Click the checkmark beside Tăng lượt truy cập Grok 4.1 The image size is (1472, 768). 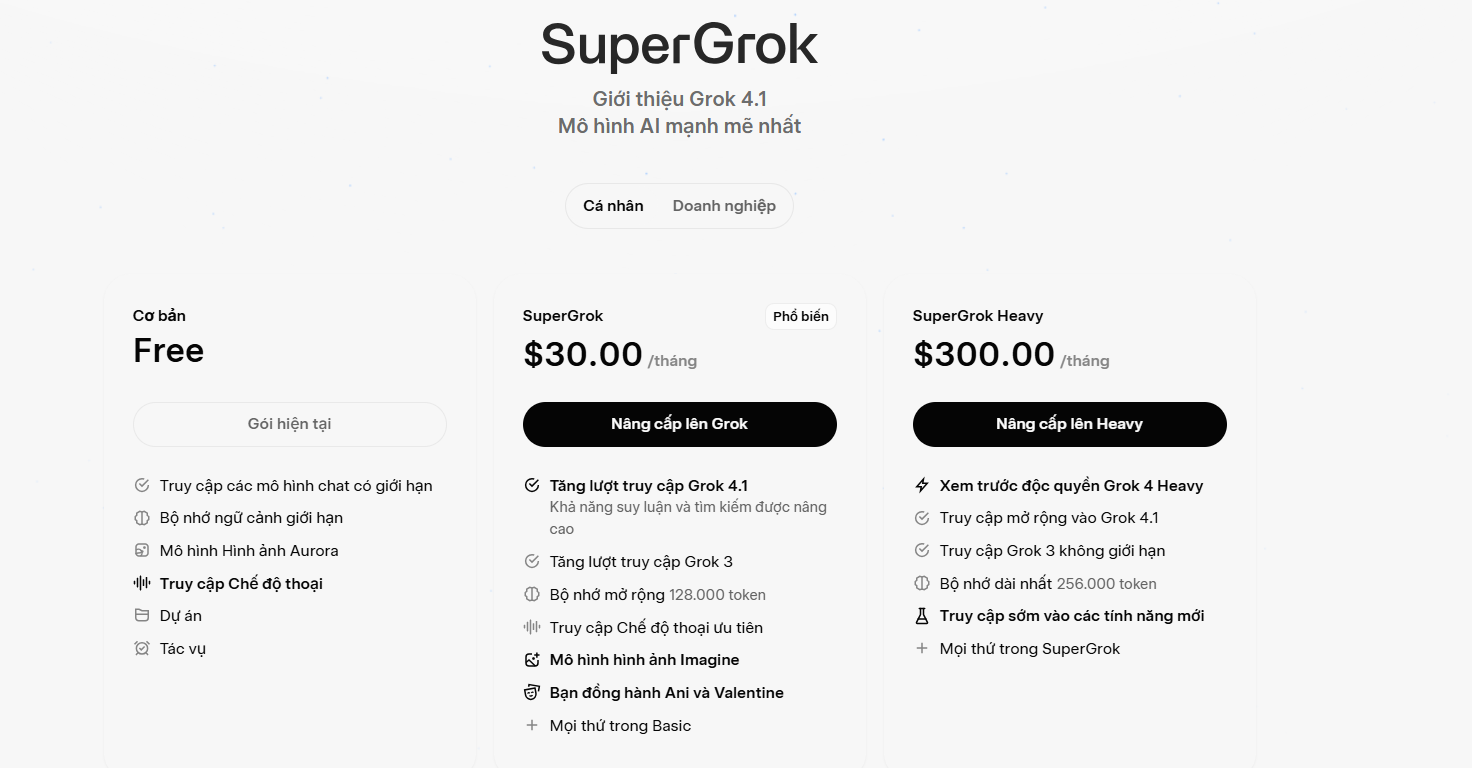pyautogui.click(x=532, y=485)
